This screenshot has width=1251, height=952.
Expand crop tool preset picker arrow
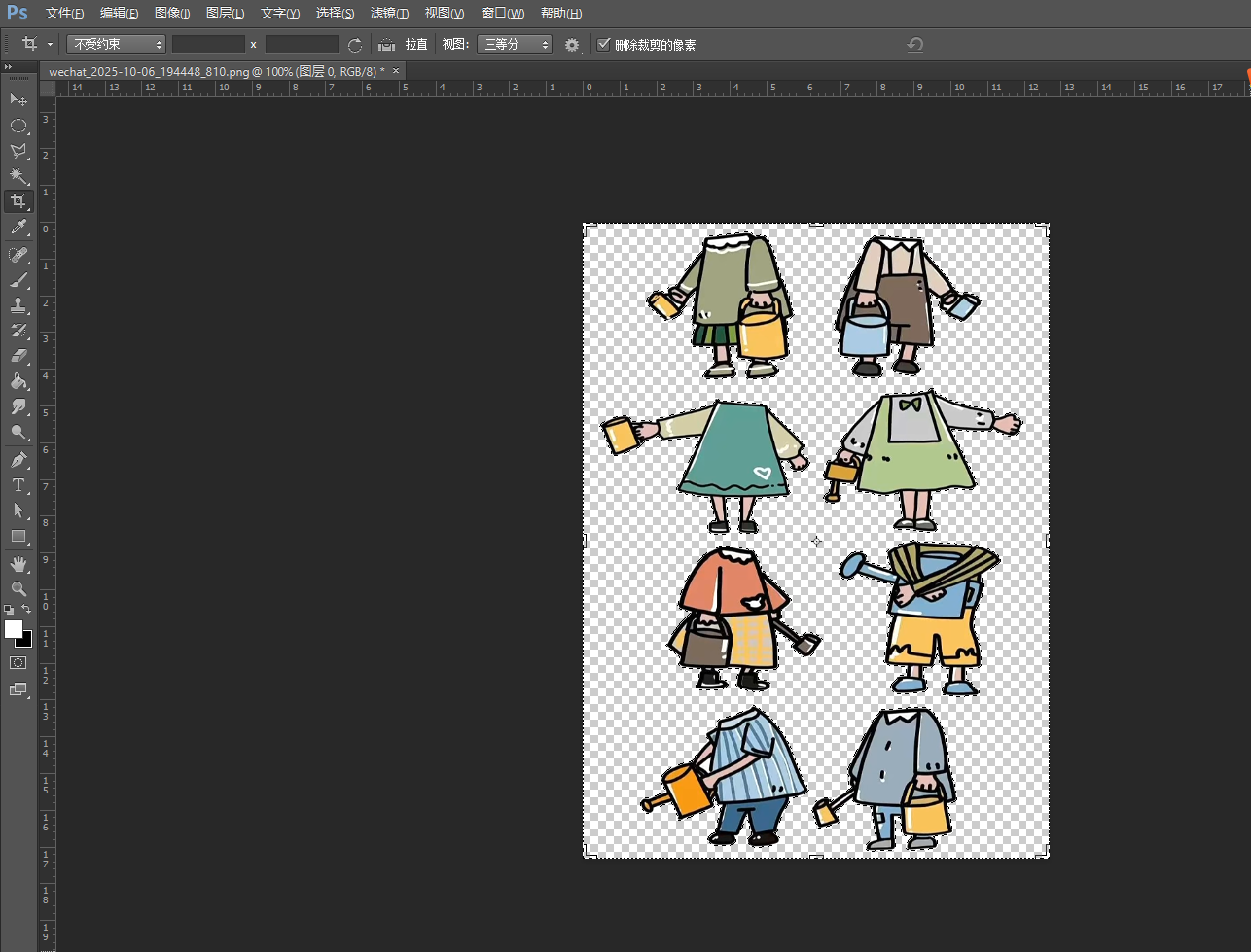50,45
